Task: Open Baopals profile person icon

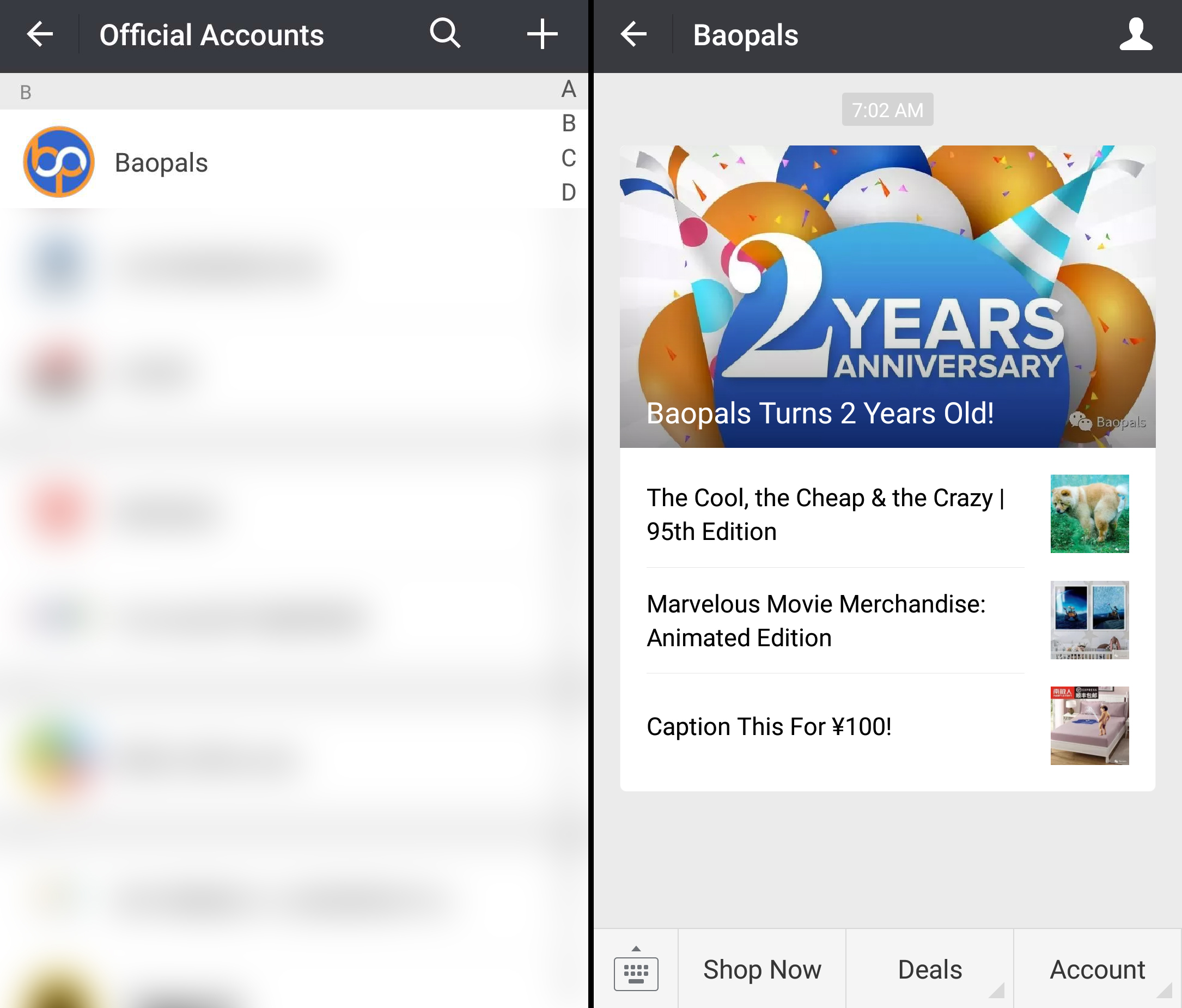Action: (x=1136, y=34)
